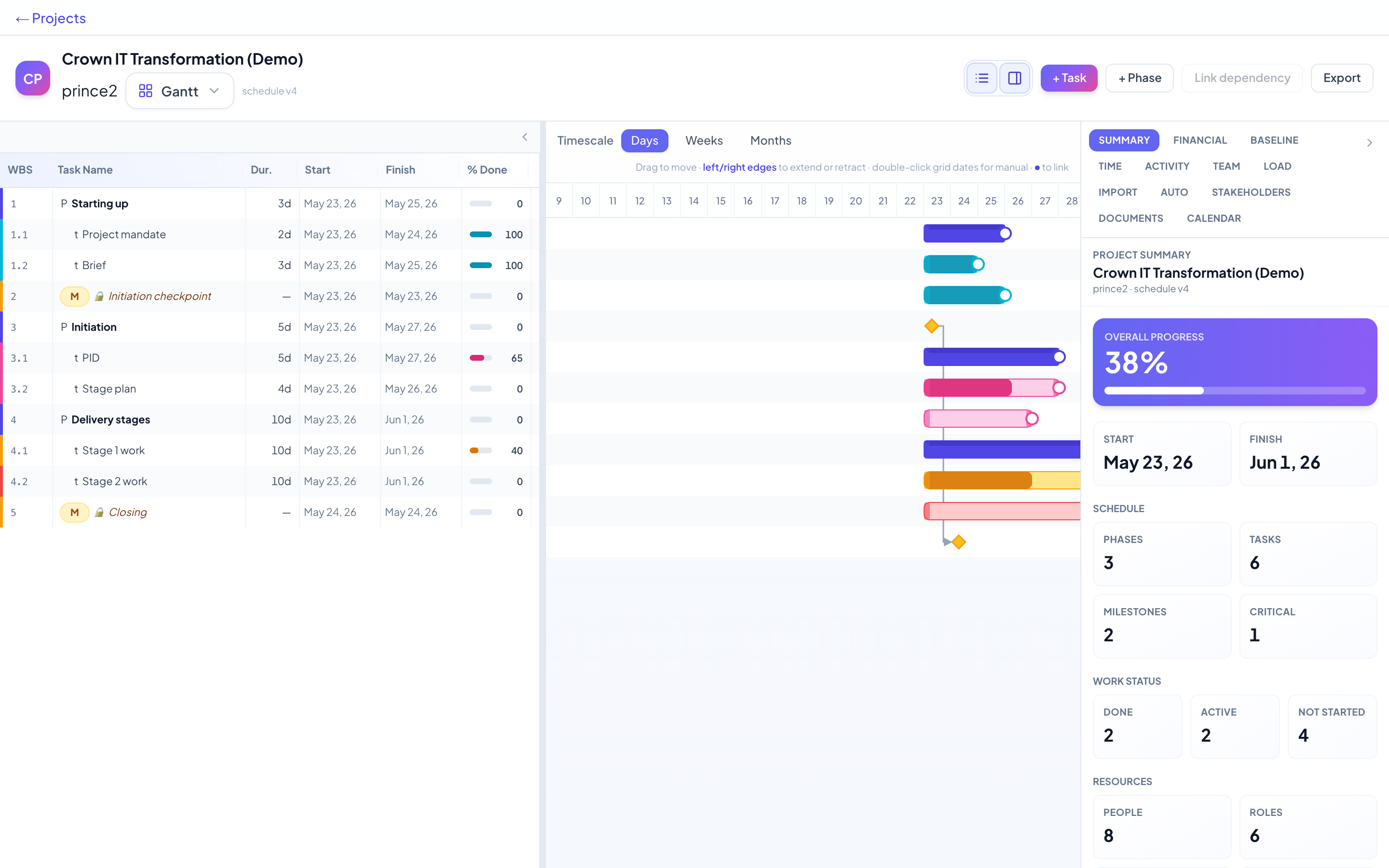Click the Closing milestone lock icon
This screenshot has width=1389, height=868.
[99, 512]
